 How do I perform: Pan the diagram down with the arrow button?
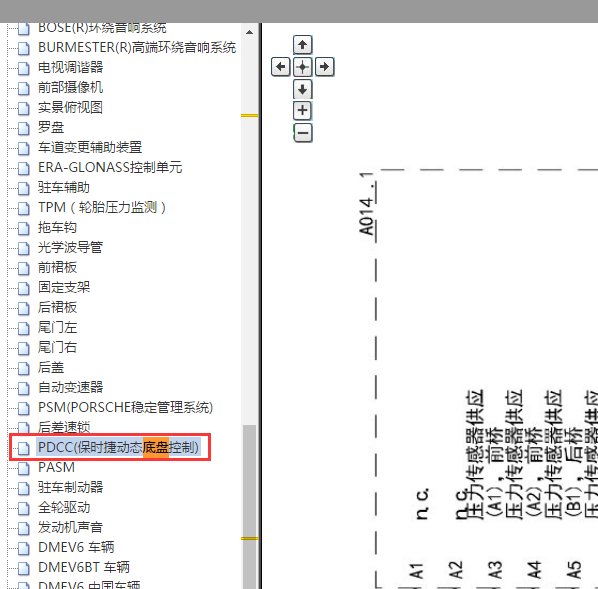303,89
